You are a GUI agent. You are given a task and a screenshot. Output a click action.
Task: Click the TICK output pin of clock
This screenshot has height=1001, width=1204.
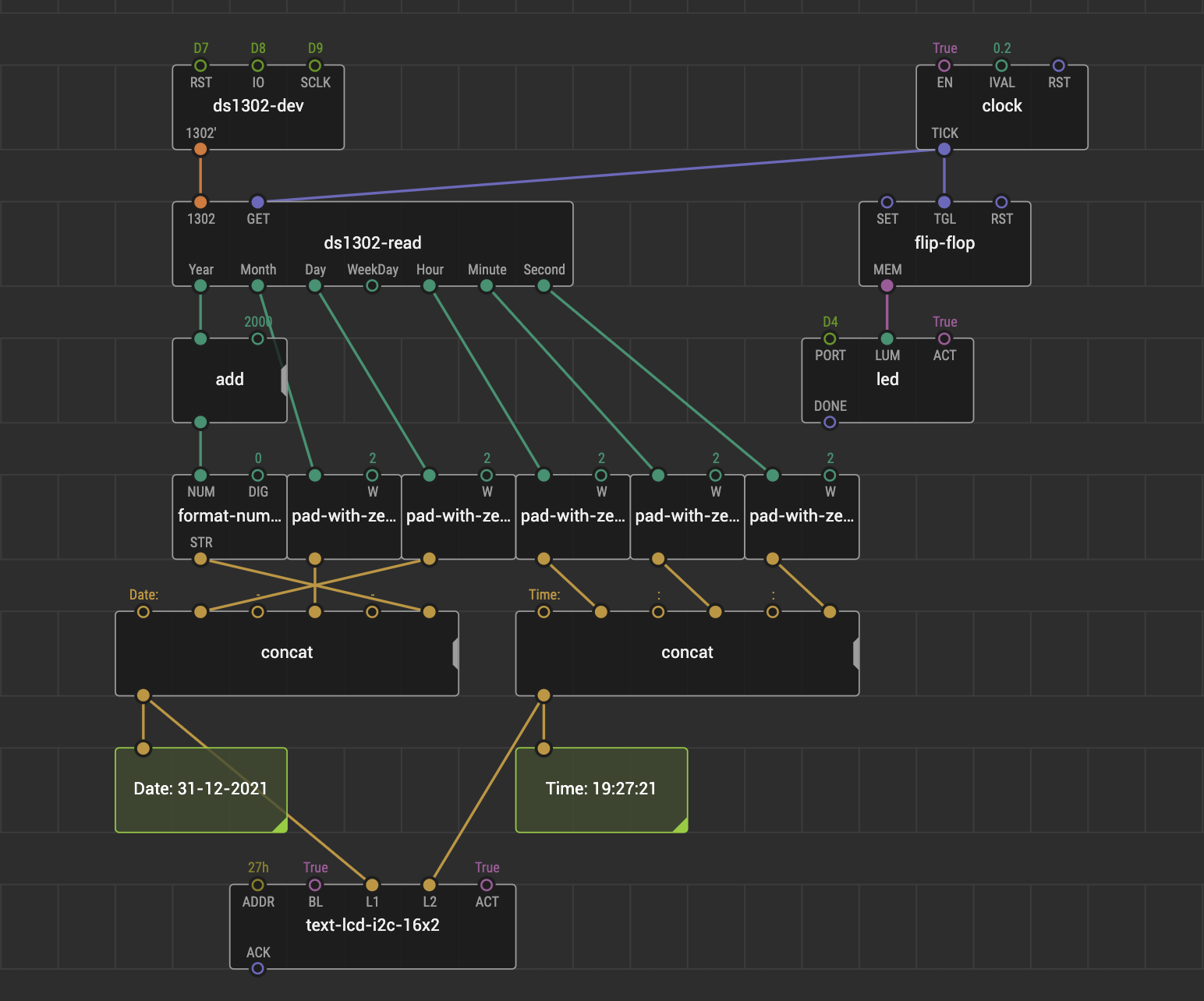click(x=944, y=149)
